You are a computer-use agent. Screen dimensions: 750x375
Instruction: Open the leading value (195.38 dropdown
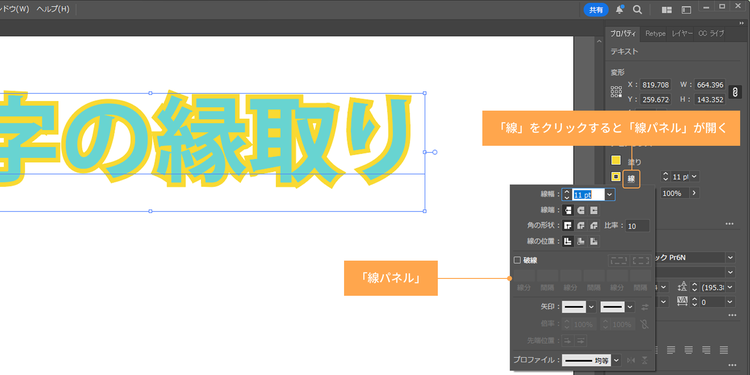(730, 287)
